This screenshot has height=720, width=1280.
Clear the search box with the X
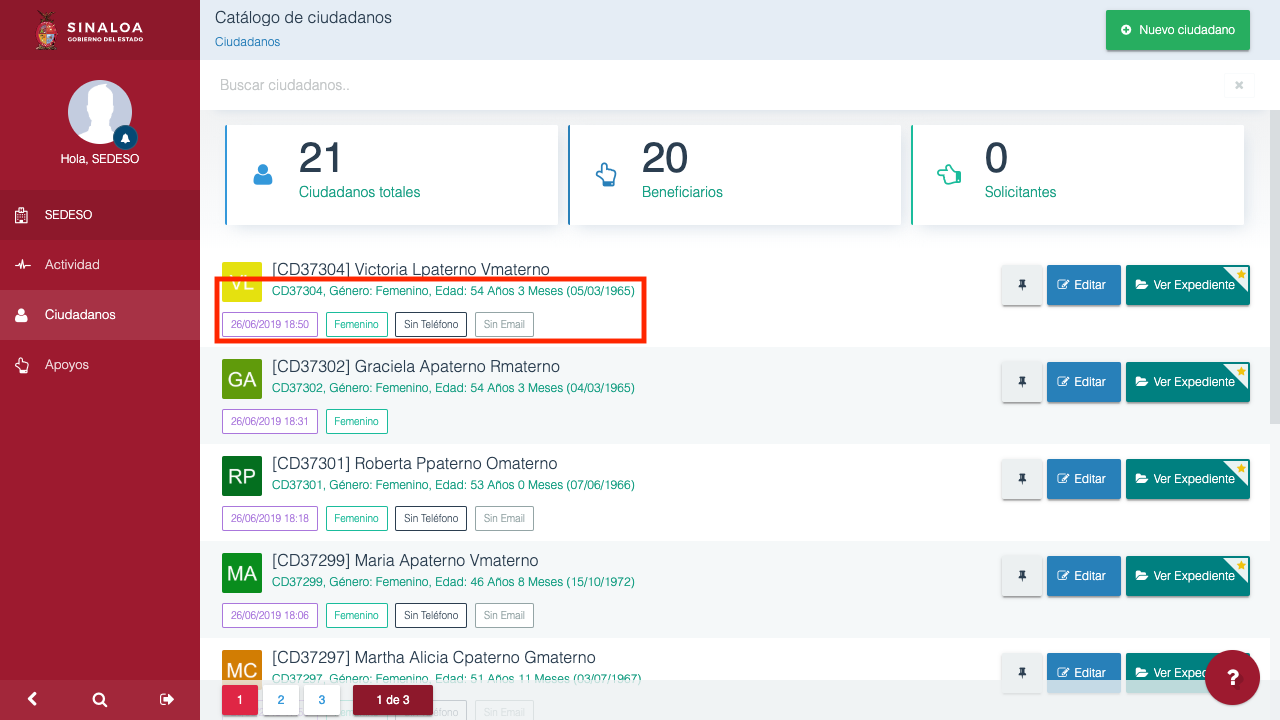pyautogui.click(x=1239, y=85)
